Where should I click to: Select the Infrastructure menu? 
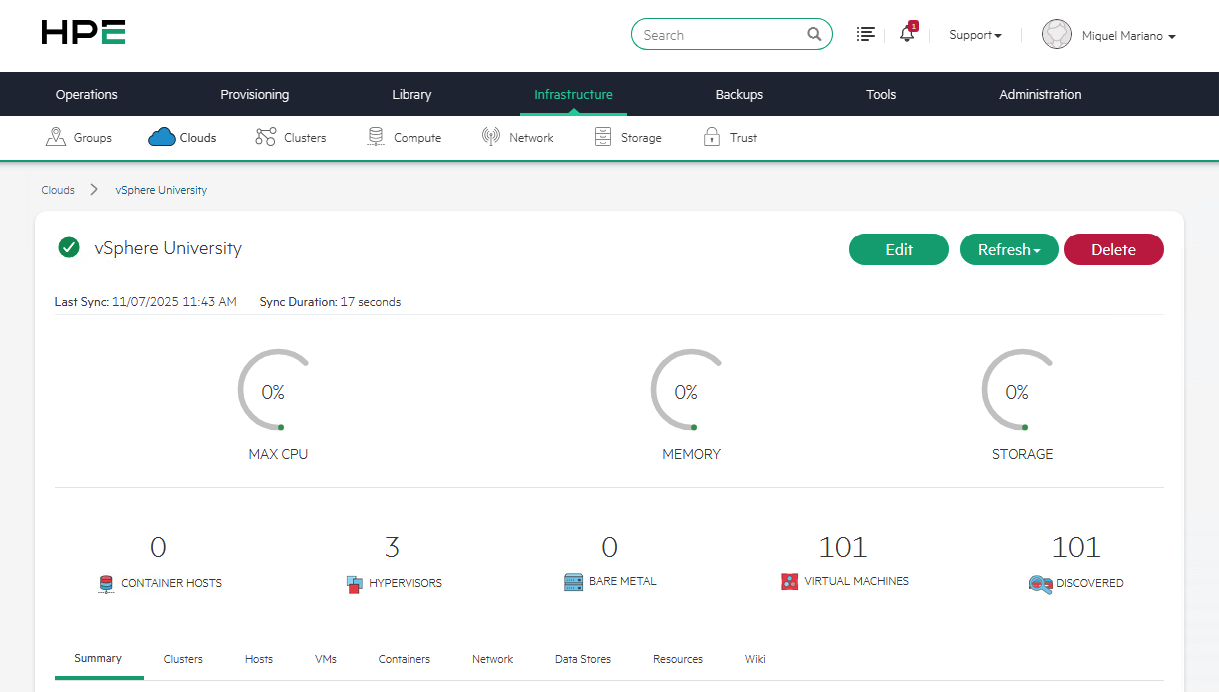[573, 94]
